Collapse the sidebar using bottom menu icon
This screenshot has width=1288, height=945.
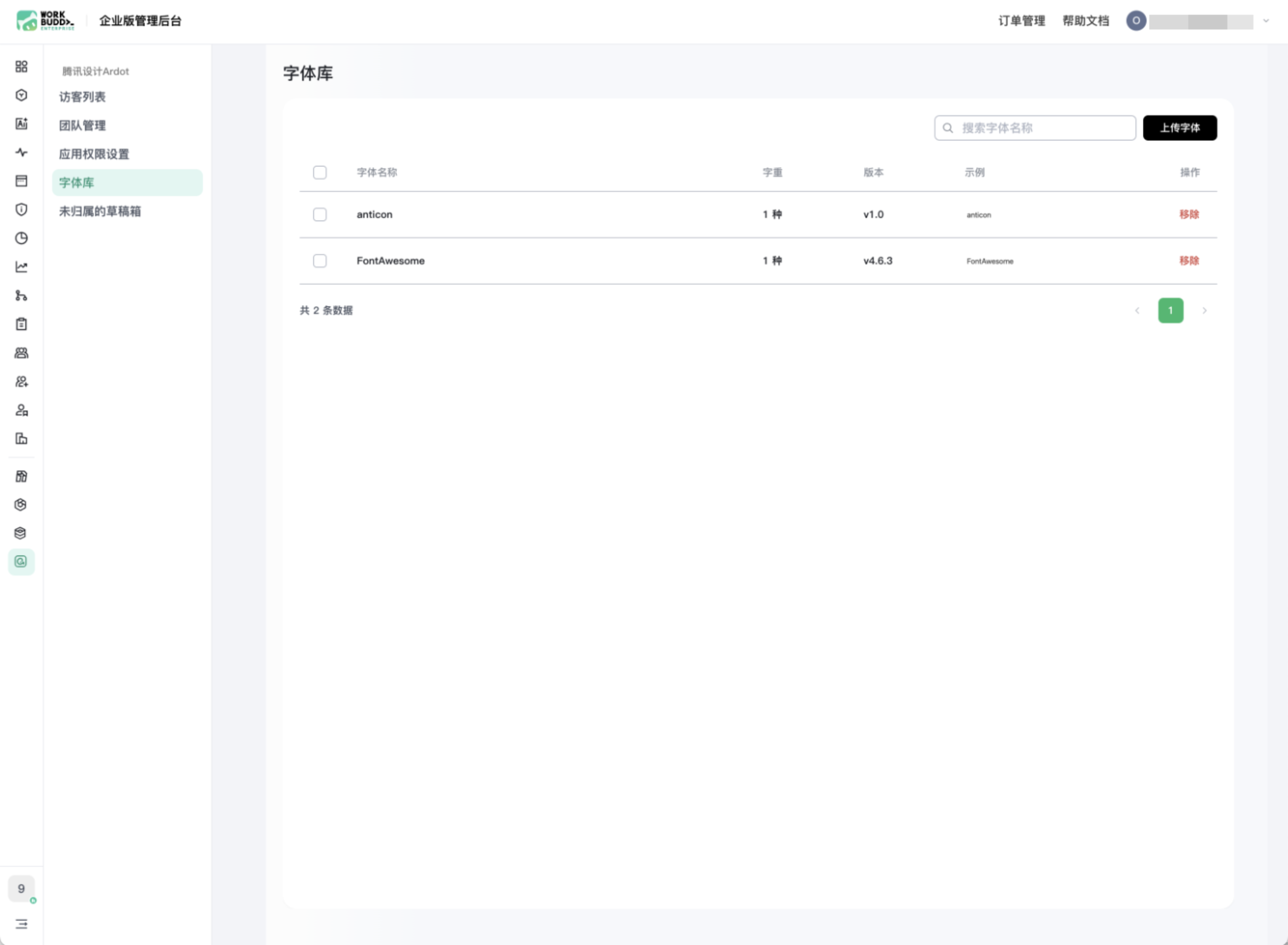pyautogui.click(x=21, y=924)
